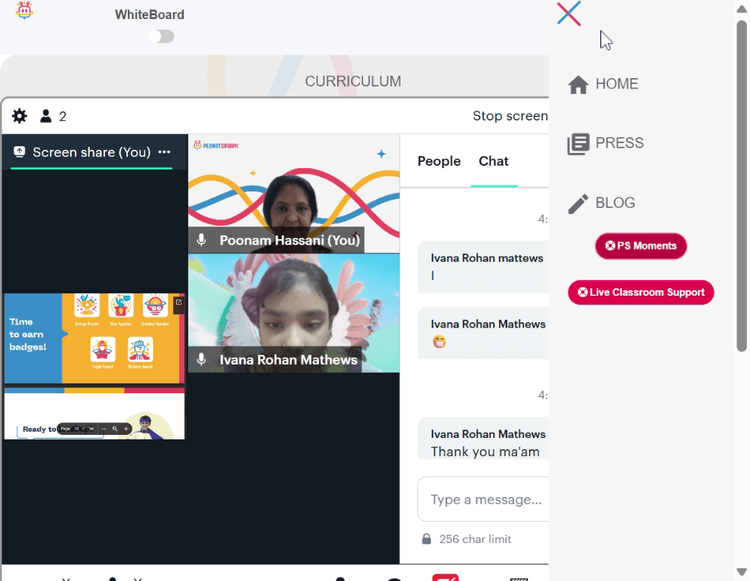Open the BLOG menu link
This screenshot has width=750, height=581.
tap(615, 203)
